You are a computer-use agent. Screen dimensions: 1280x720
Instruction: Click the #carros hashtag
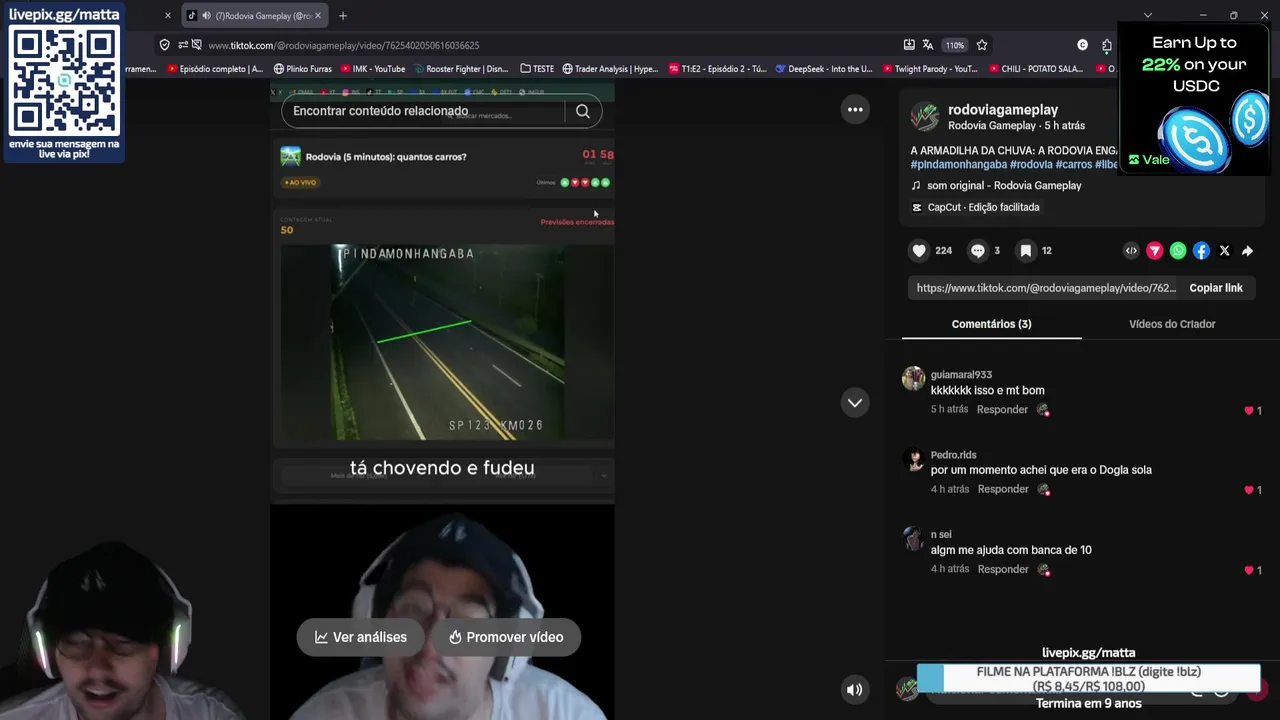tap(1074, 164)
